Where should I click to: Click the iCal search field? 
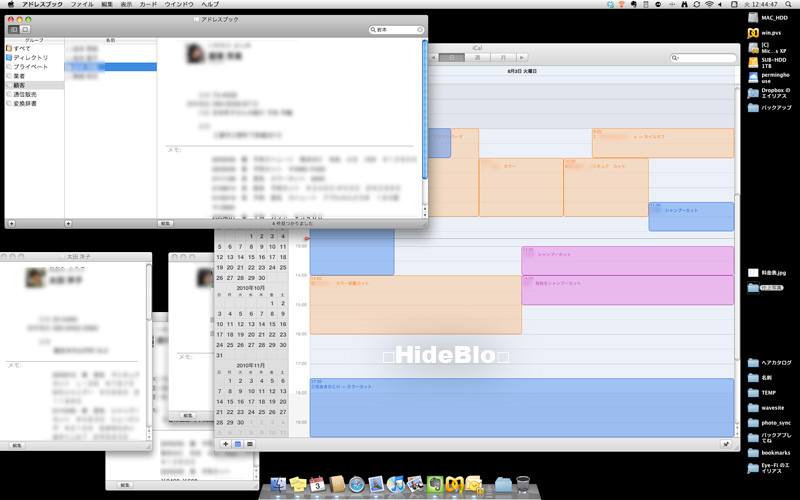coord(704,58)
